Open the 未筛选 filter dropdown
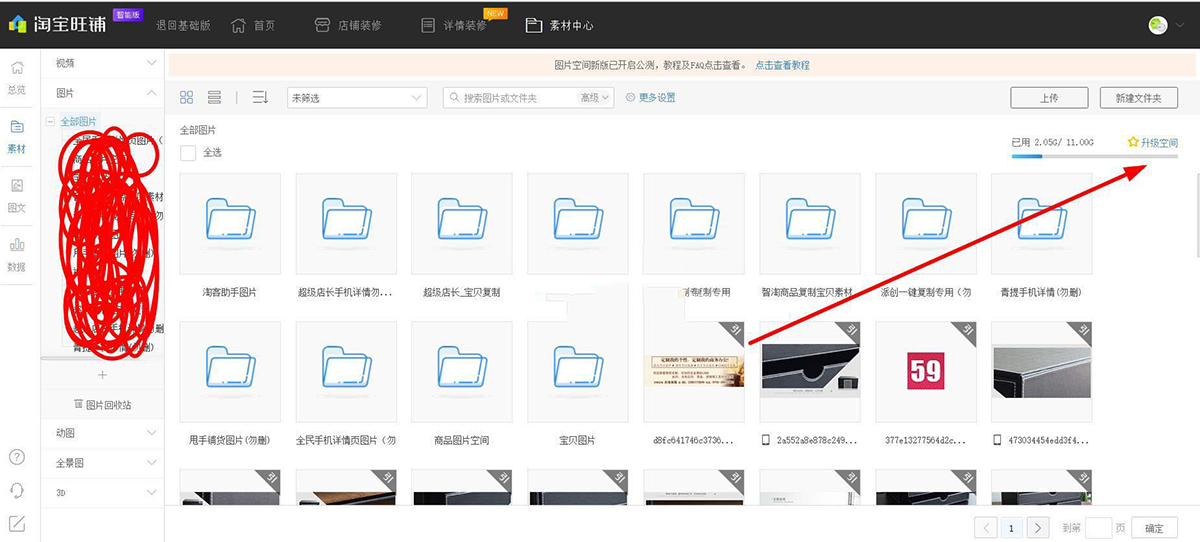 357,98
